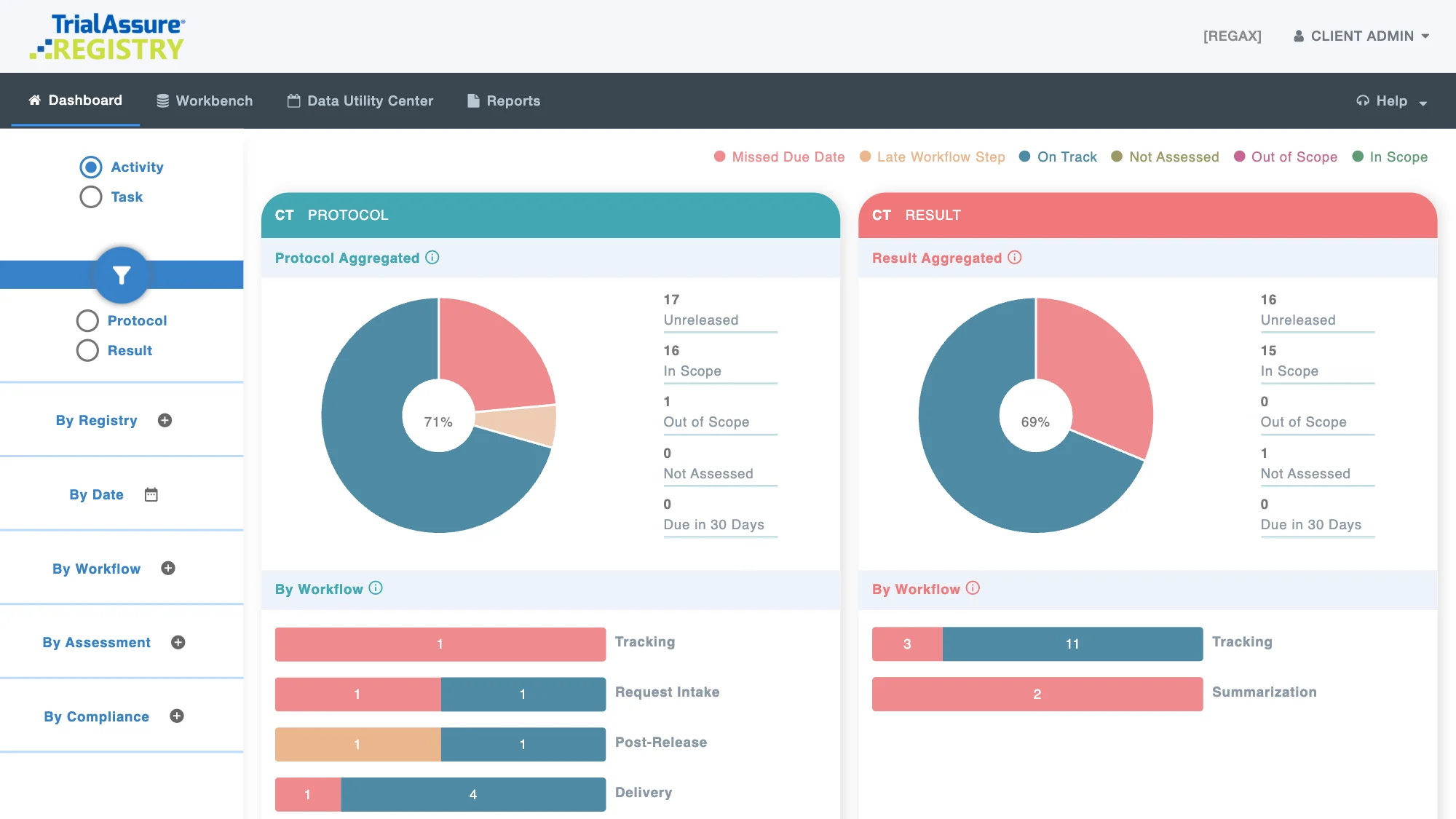Image resolution: width=1456 pixels, height=819 pixels.
Task: Click the Help headset icon
Action: (1363, 101)
